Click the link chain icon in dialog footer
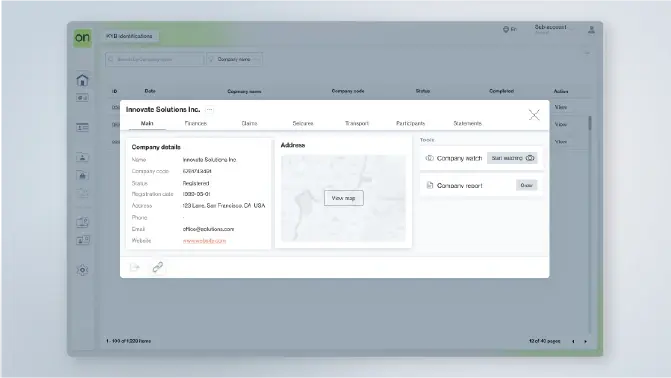671x378 pixels. (157, 267)
